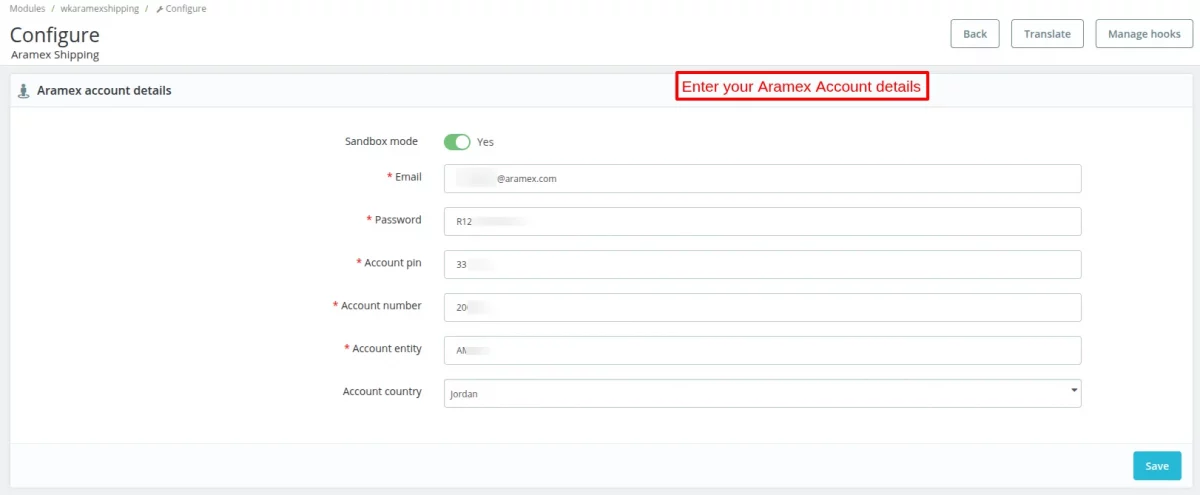This screenshot has width=1200, height=495.
Task: Click the Password field label
Action: coord(394,219)
